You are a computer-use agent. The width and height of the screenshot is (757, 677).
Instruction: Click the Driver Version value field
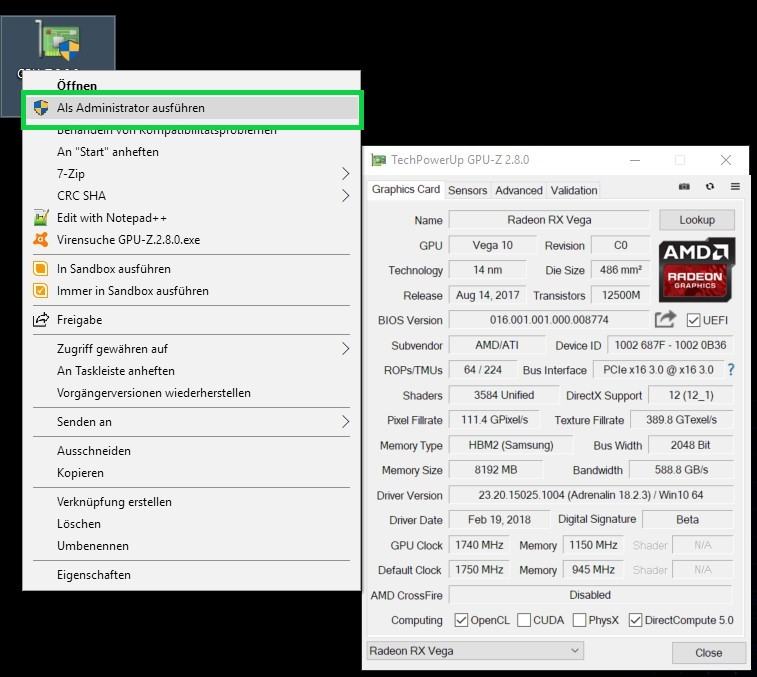[591, 495]
